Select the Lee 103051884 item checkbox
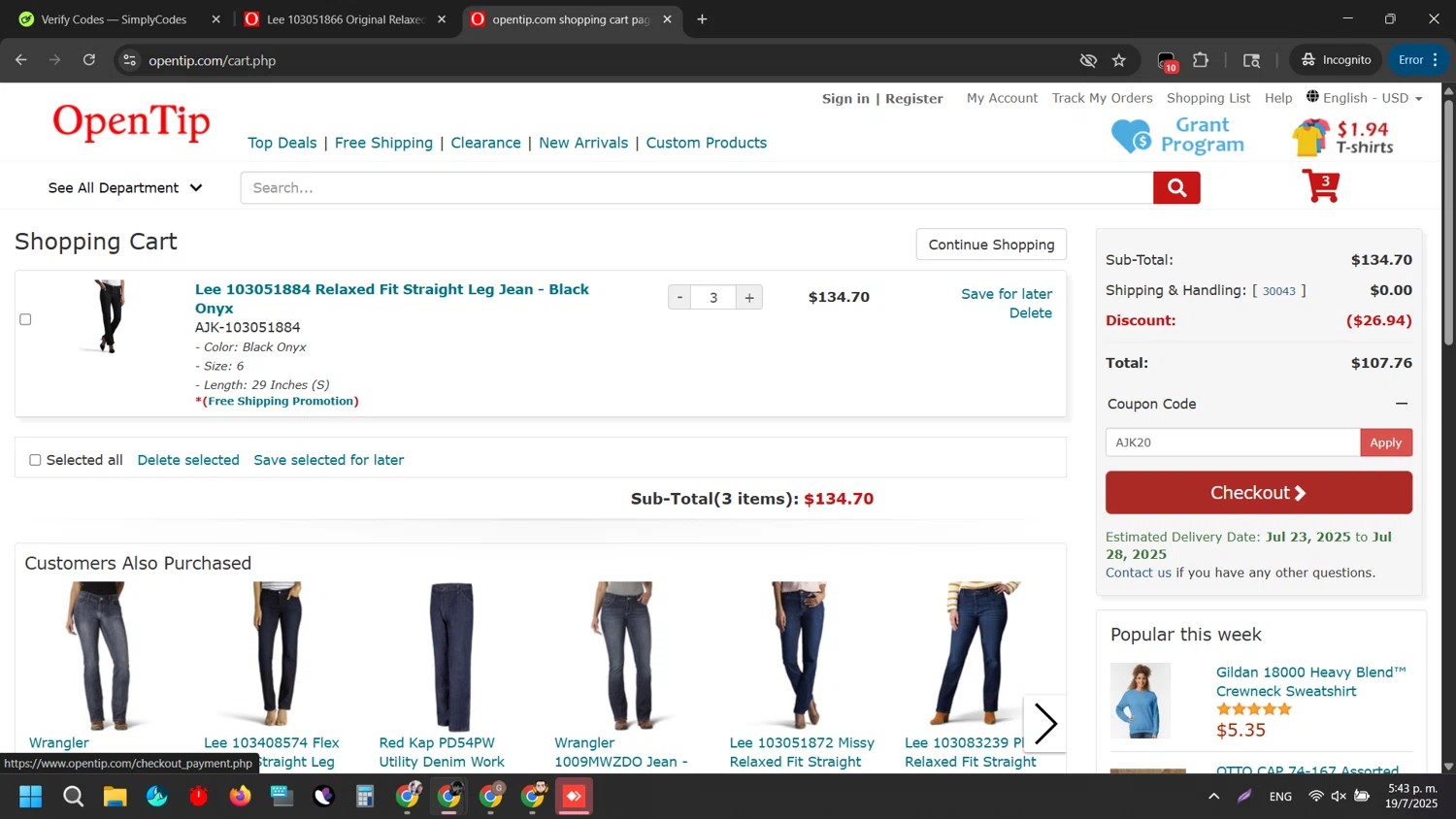 (25, 319)
